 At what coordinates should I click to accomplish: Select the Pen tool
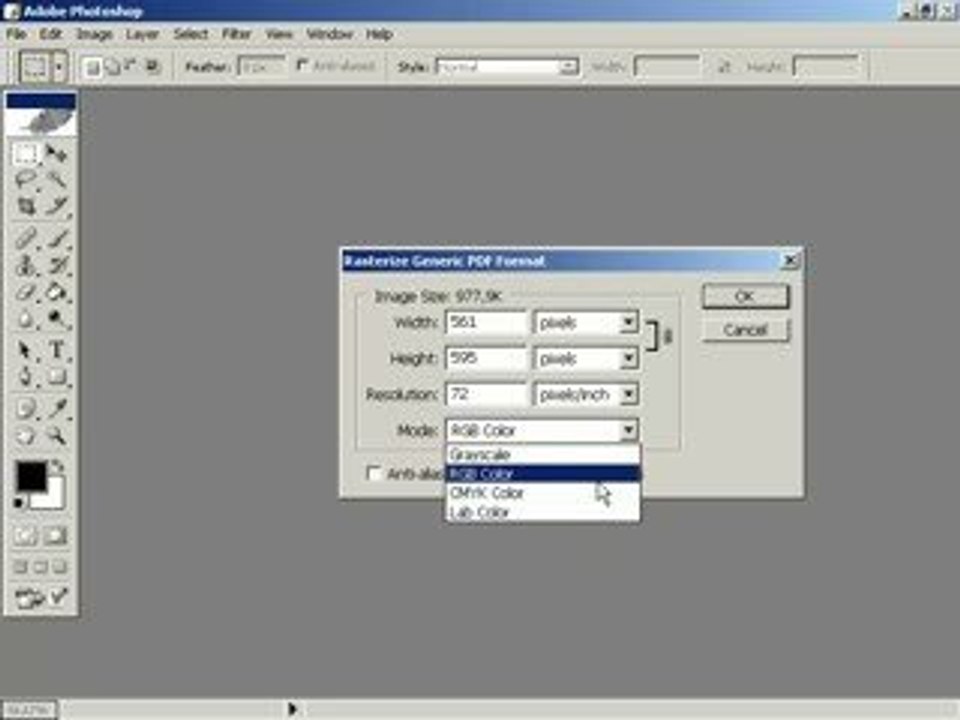point(25,376)
